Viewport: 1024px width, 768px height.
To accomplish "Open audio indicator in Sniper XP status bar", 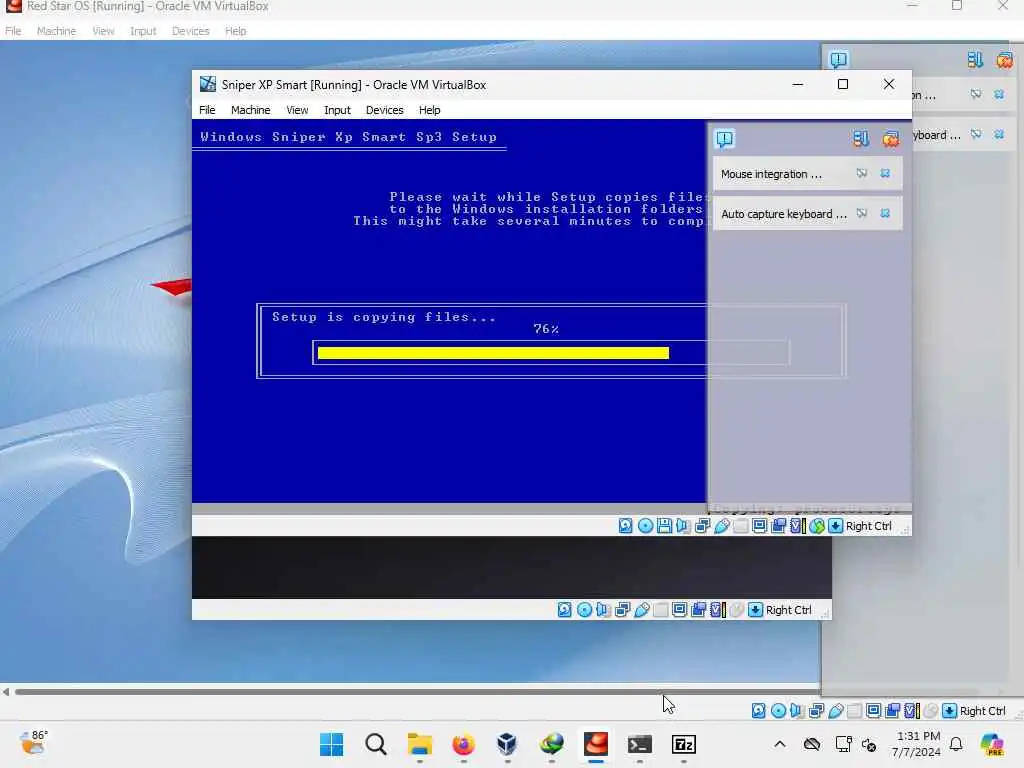I will [683, 526].
